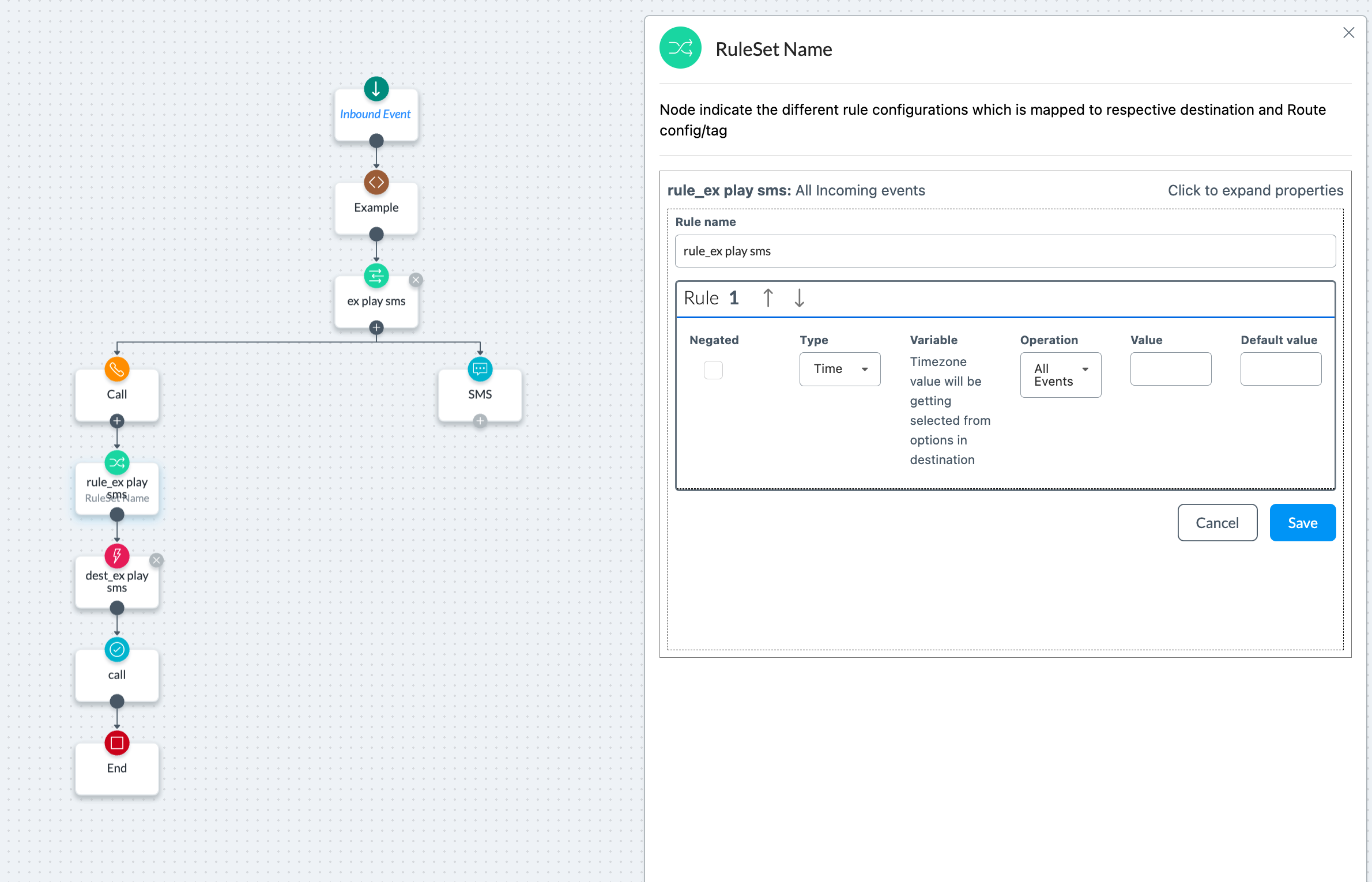Screen dimensions: 1372x882
Task: Move Rule 1 down with arrow
Action: coord(799,298)
